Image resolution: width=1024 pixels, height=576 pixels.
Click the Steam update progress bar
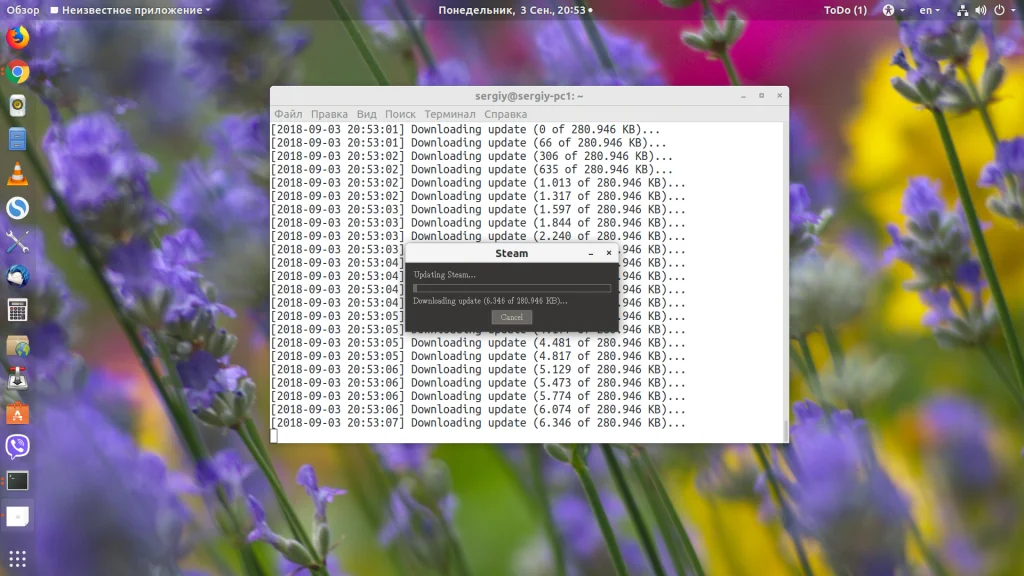pos(512,288)
